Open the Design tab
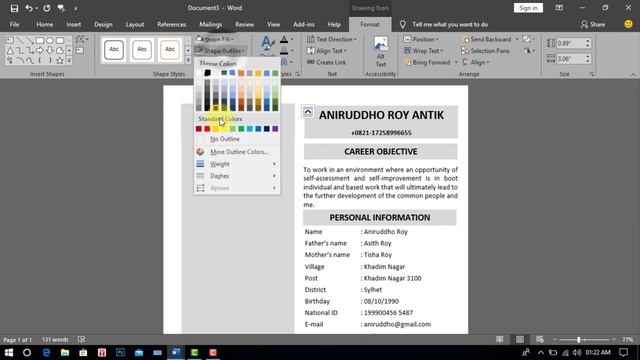The height and width of the screenshot is (360, 640). 103,24
